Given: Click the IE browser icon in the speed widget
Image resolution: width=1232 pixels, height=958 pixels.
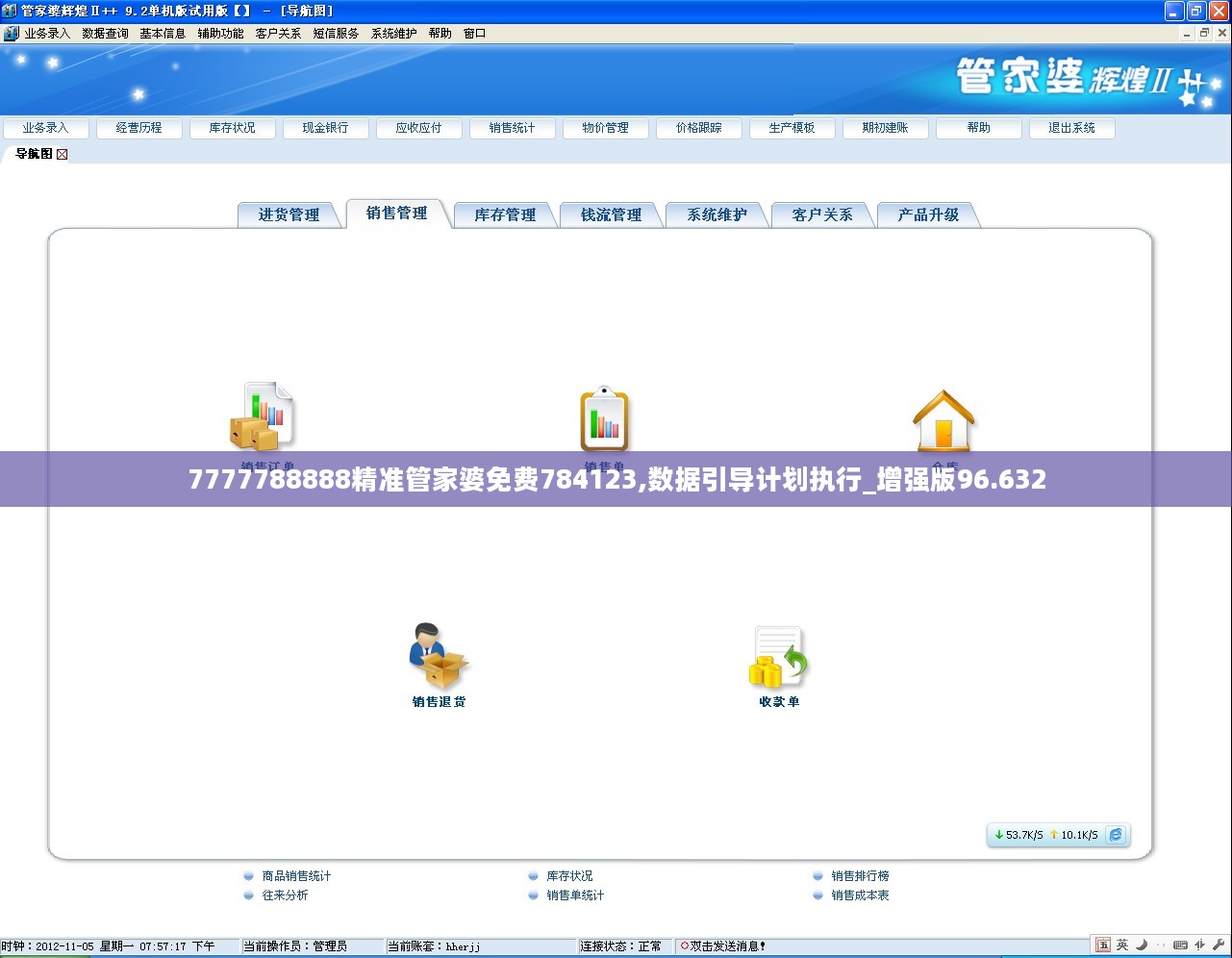Looking at the screenshot, I should [x=1116, y=835].
